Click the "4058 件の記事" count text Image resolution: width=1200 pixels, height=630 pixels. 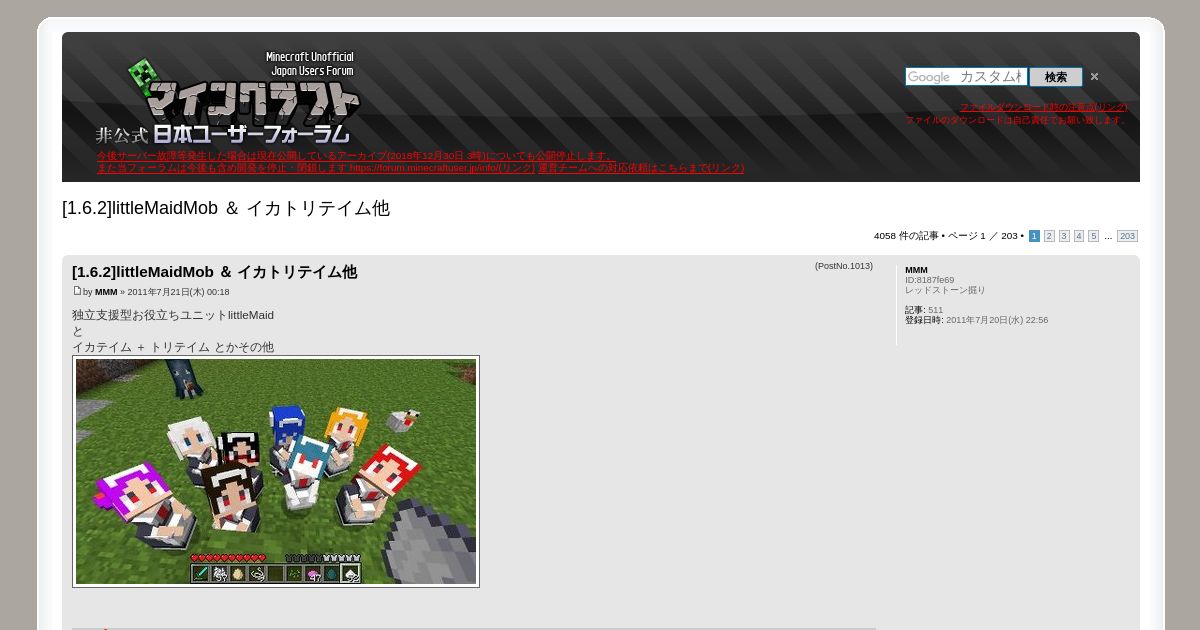(906, 236)
